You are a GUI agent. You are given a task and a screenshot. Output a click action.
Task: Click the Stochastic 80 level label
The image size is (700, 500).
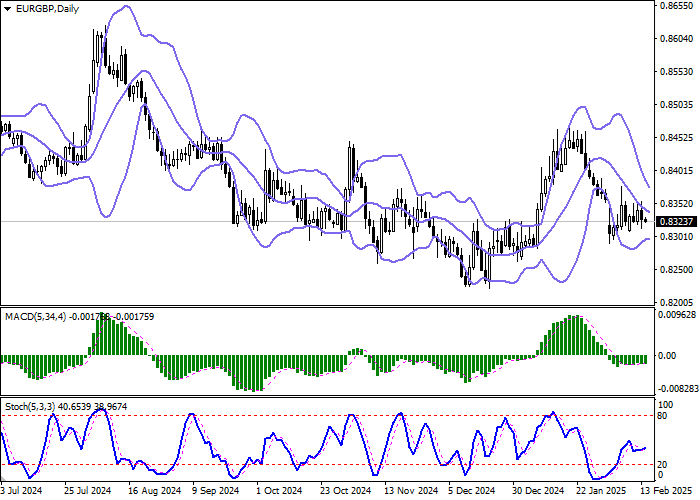point(663,416)
